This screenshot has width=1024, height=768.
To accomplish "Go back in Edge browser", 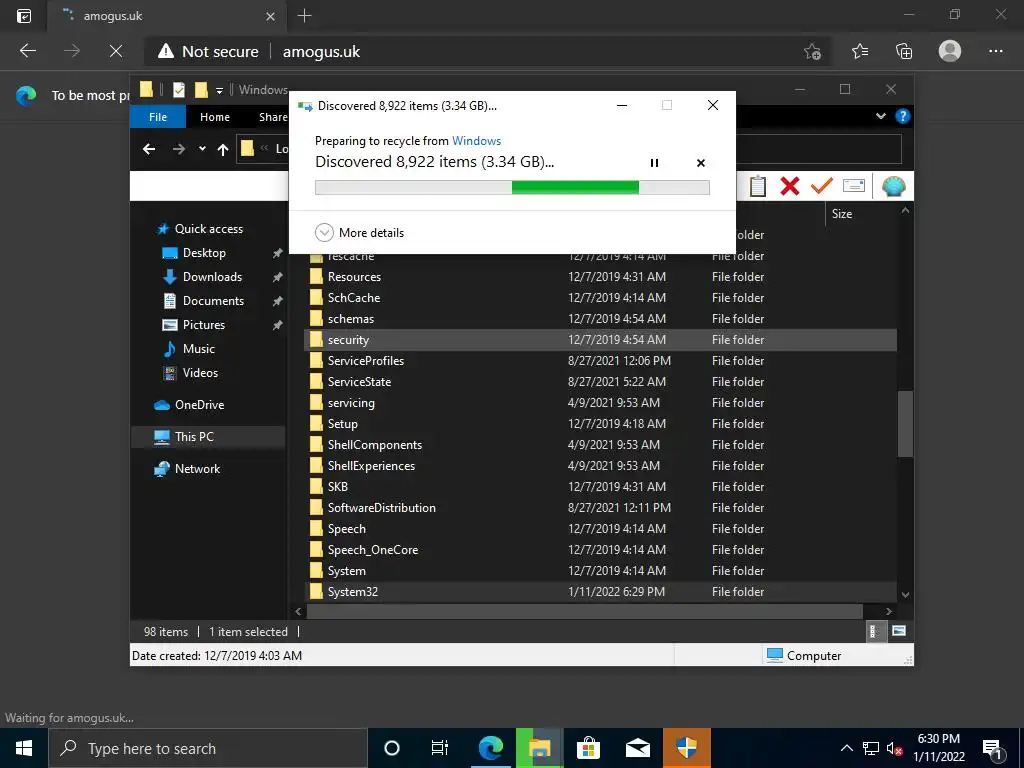I will (x=27, y=51).
